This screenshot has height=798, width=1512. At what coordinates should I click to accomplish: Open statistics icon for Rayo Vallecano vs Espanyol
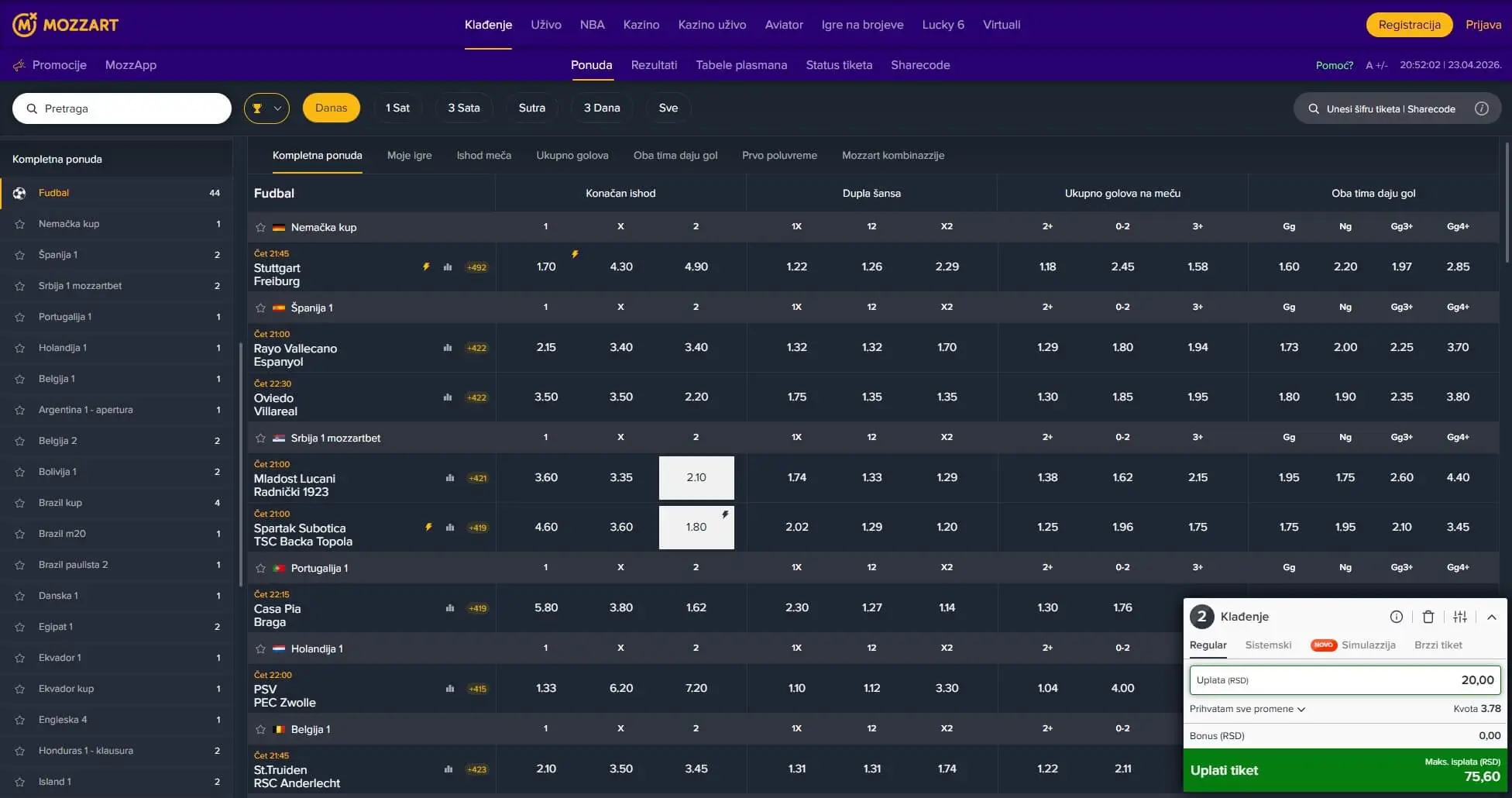coord(448,348)
